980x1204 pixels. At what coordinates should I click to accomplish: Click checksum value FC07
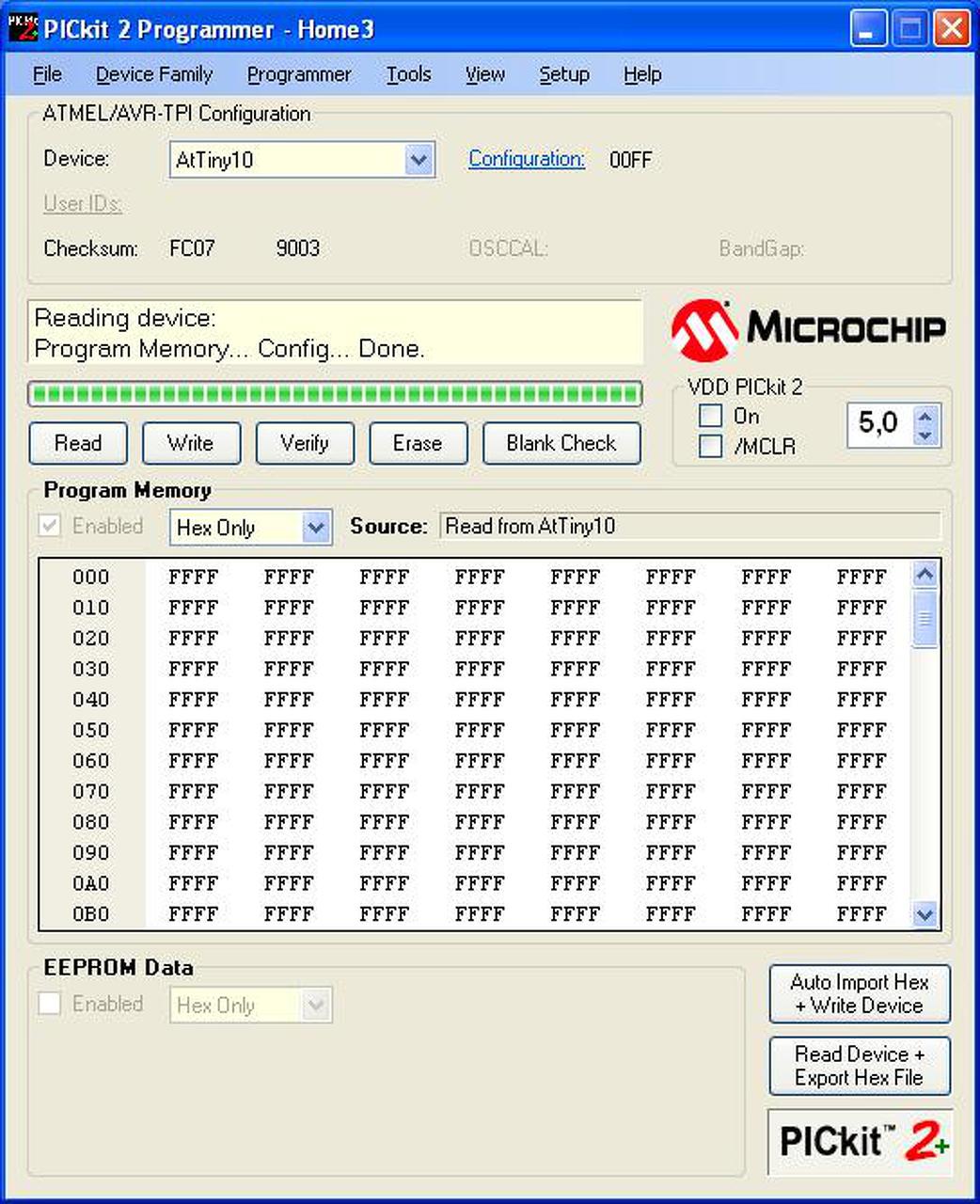[192, 248]
